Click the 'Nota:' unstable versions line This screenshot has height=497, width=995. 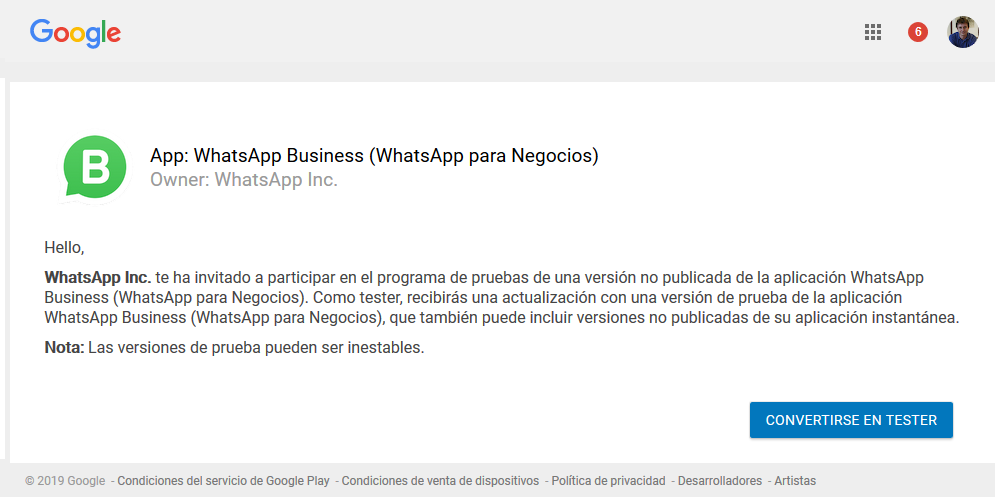[x=234, y=348]
